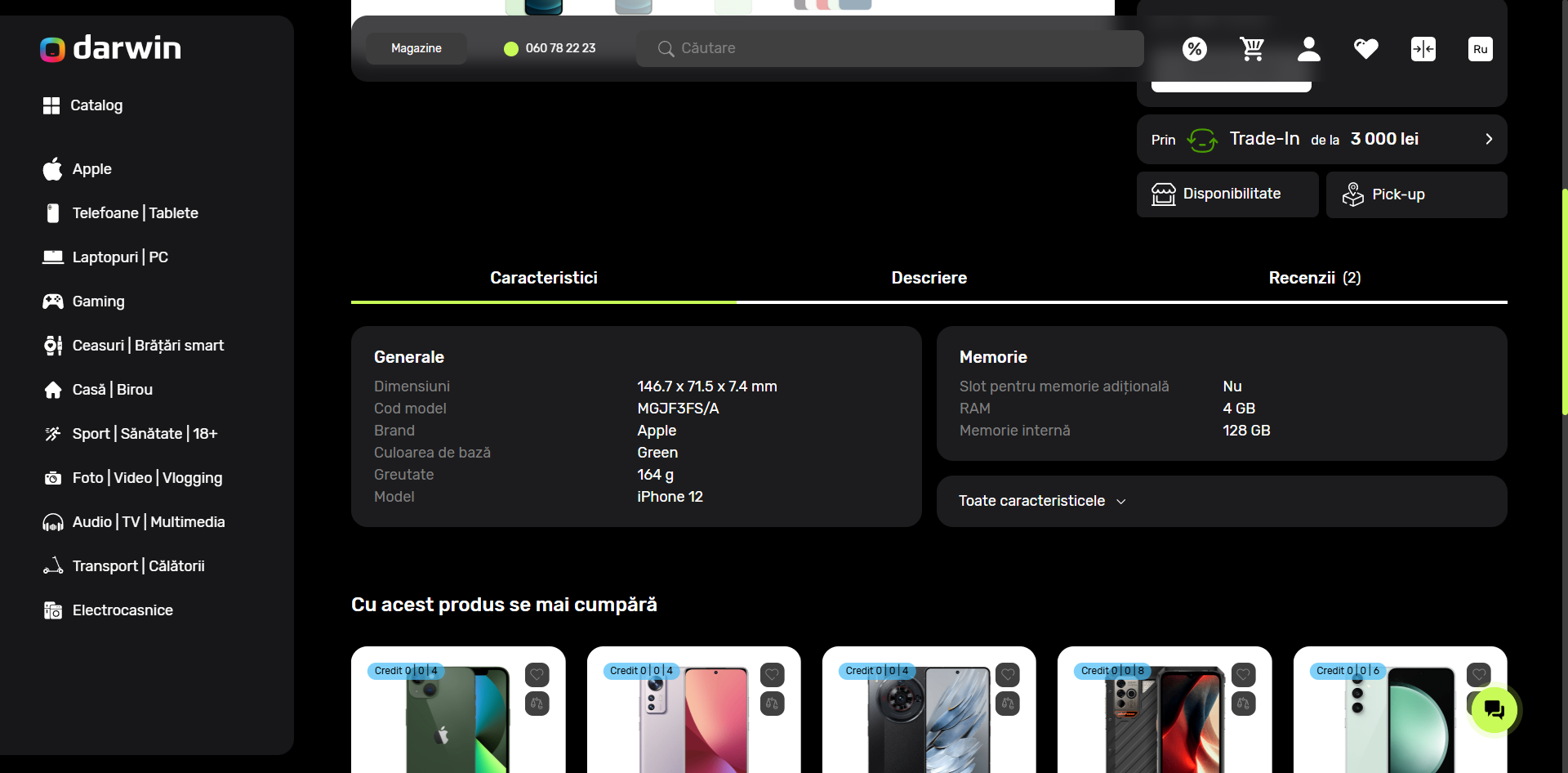Open the favorites heart in header
1568x773 pixels.
point(1365,49)
